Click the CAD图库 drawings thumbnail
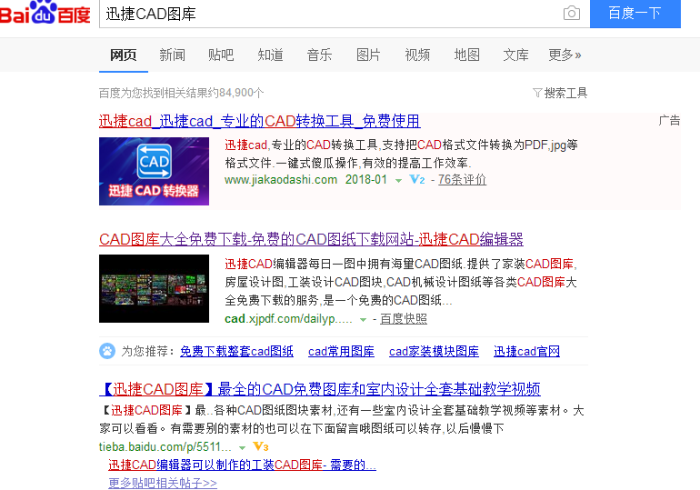 point(154,288)
